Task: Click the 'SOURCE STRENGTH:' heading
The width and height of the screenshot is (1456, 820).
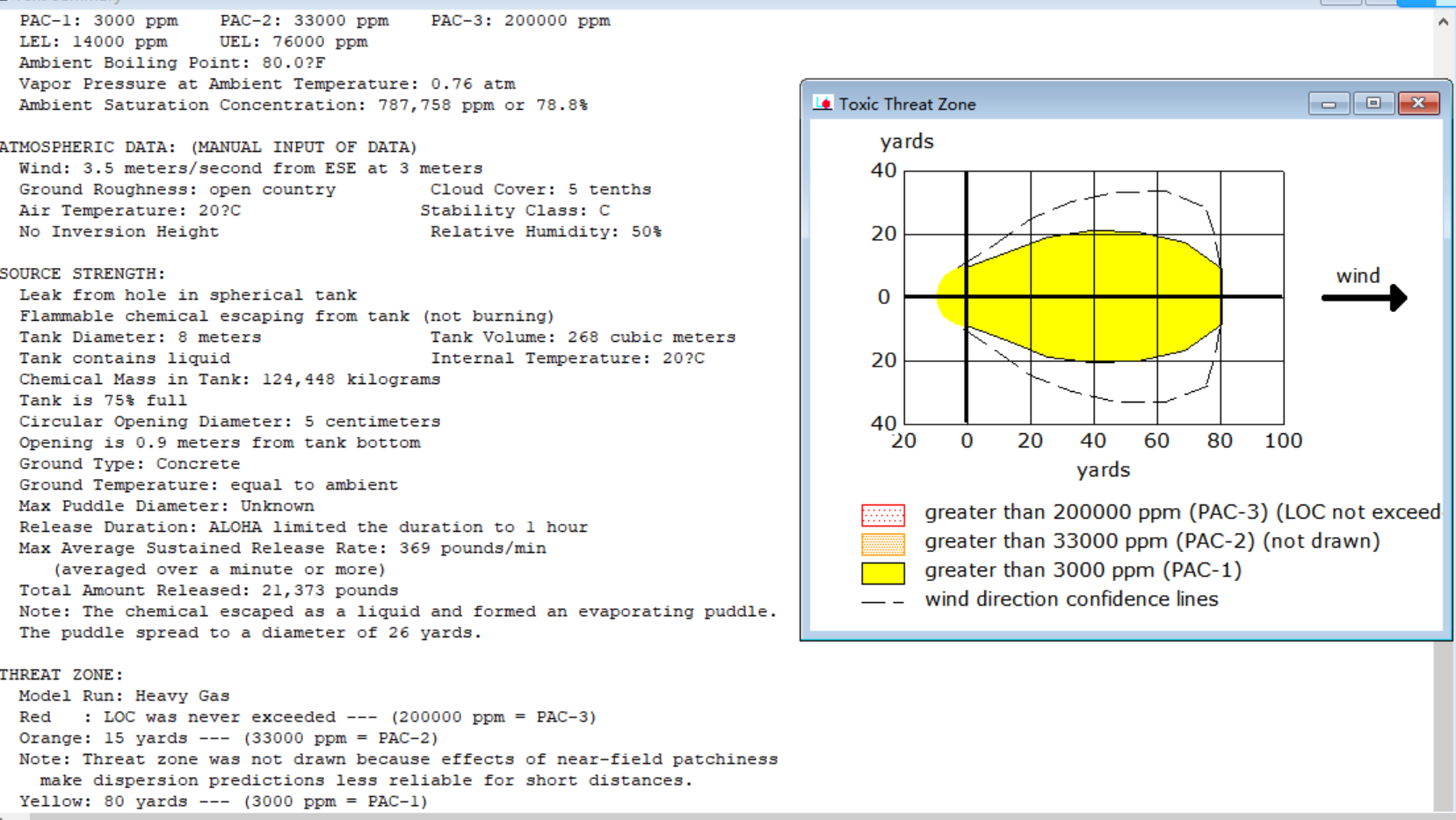Action: 83,273
